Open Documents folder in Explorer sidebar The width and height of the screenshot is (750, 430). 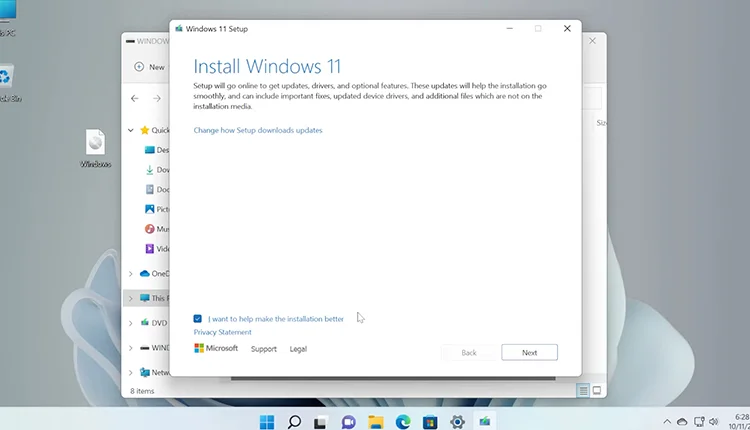coord(156,189)
